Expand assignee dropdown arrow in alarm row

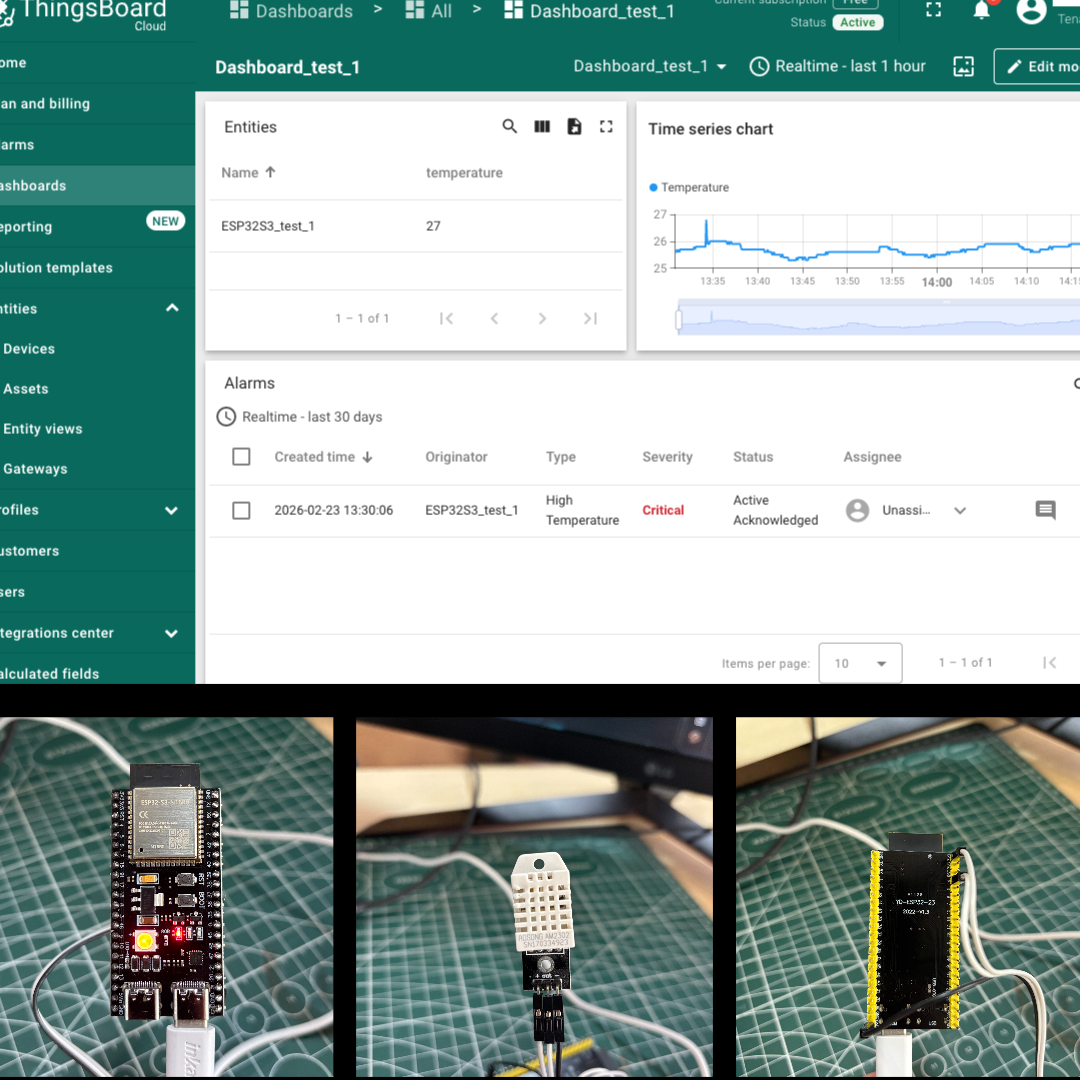click(x=960, y=510)
